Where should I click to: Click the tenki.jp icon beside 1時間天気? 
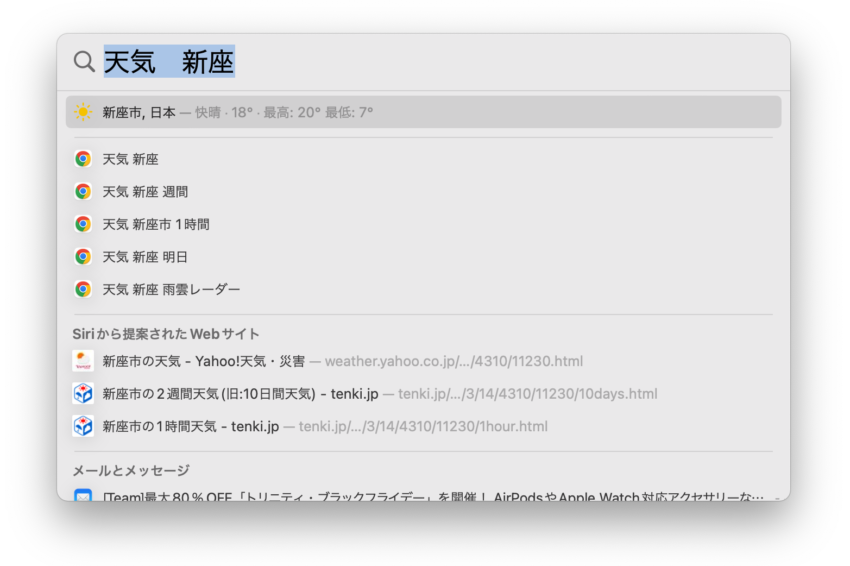coord(83,426)
